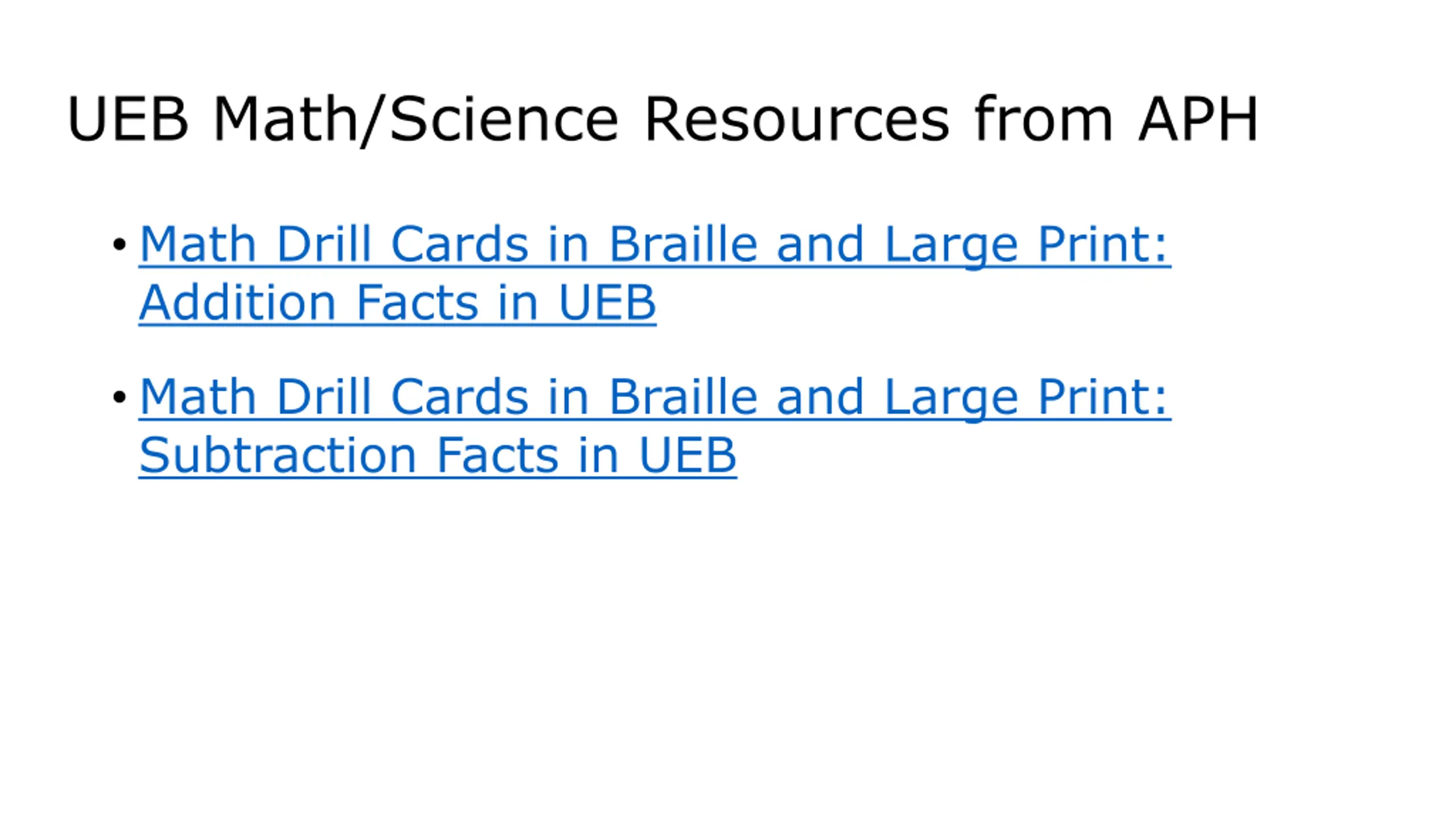Click UEB at end of Addition link

(607, 303)
